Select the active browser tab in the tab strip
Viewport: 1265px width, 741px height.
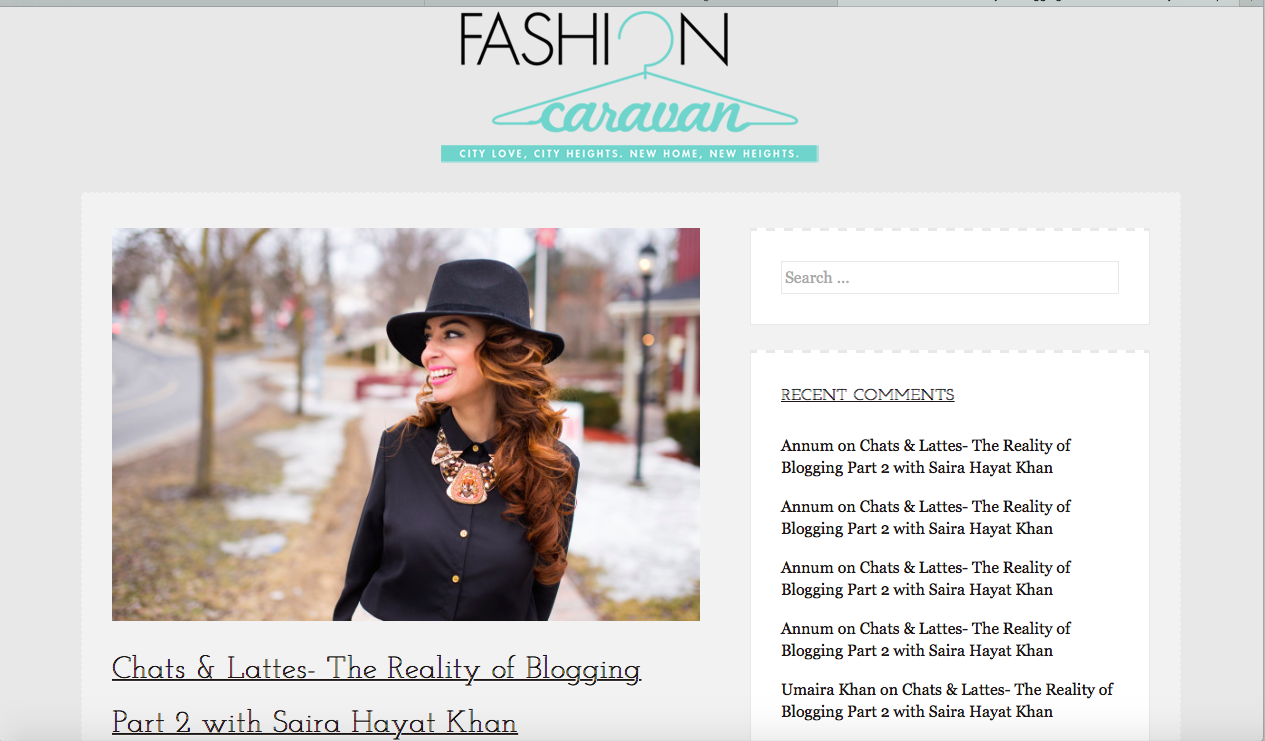point(630,3)
